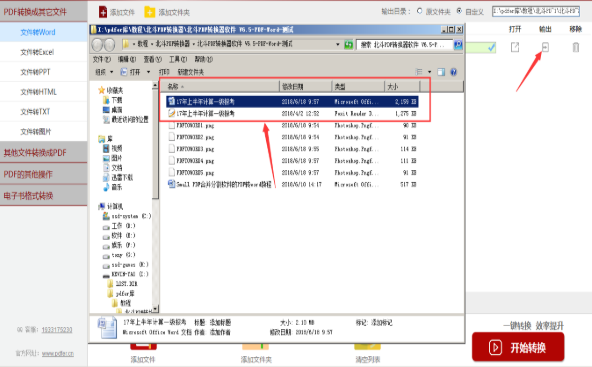This screenshot has width=592, height=367.
Task: Select the Foxit Reader PDF file row
Action: coord(292,113)
